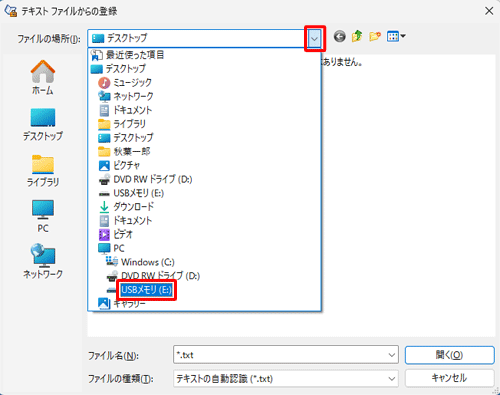Viewport: 500px width, 395px height.
Task: Select デスクトップ entry below ライブラリ in list
Action: [x=205, y=138]
